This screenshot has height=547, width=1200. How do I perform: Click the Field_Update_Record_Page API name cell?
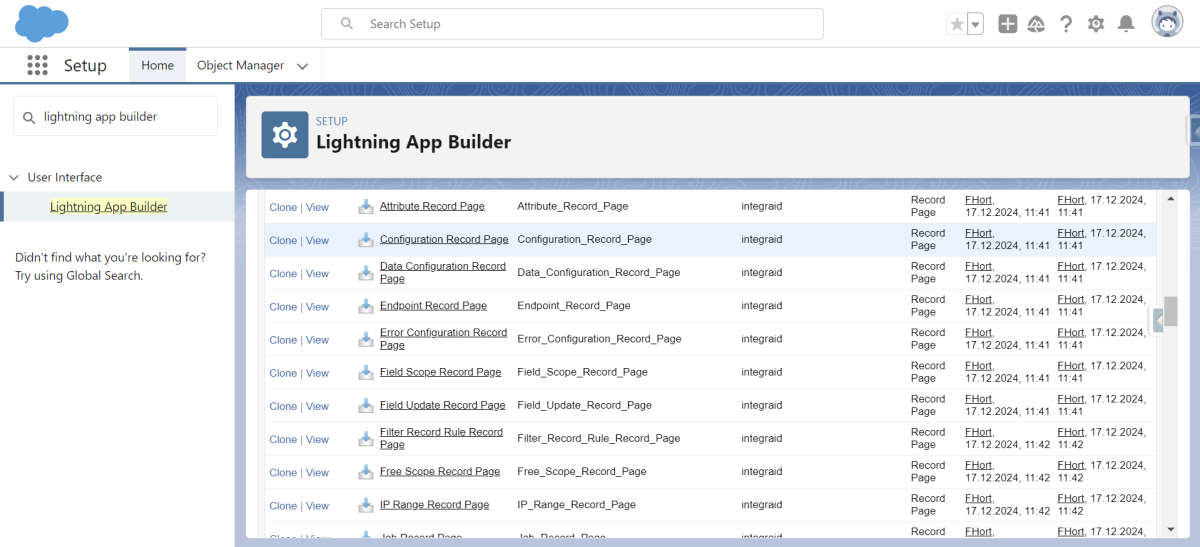(x=584, y=405)
